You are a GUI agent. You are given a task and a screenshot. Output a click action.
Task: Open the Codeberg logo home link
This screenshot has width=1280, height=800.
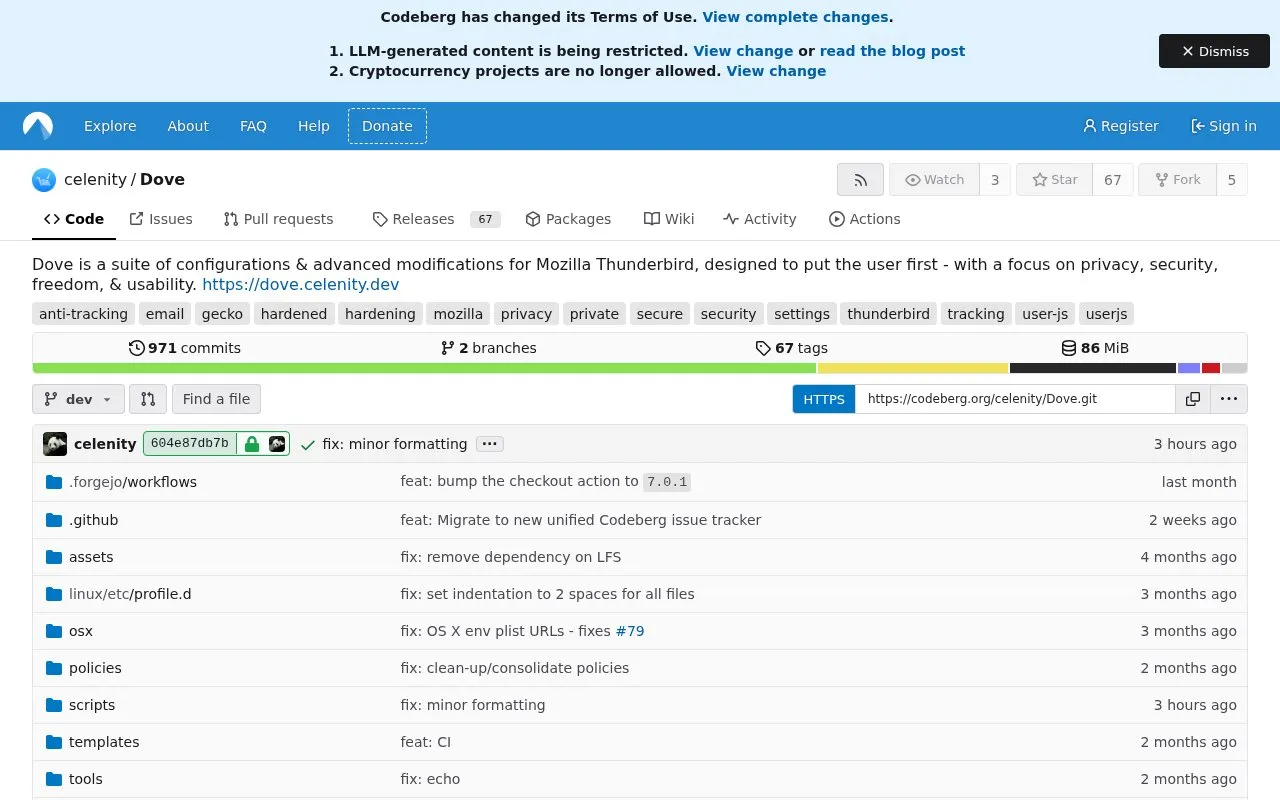(38, 126)
